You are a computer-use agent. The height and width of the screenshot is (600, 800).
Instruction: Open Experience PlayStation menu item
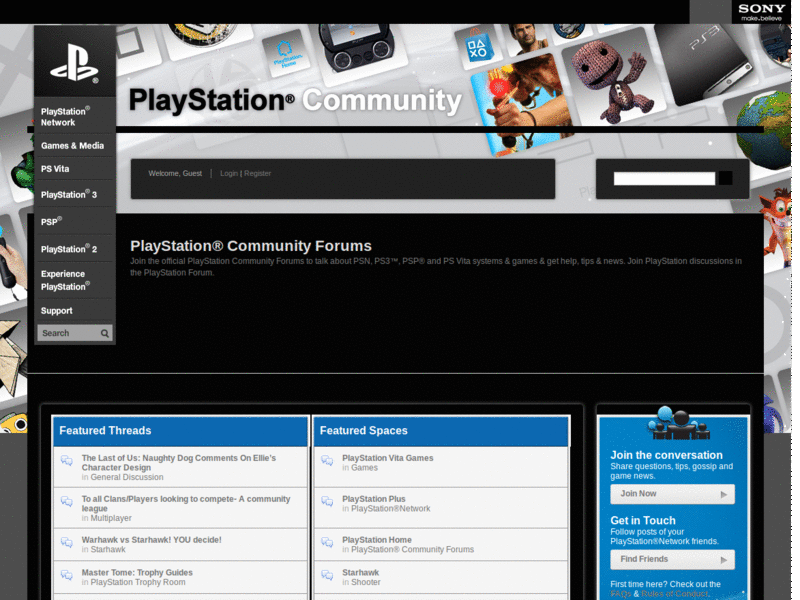[65, 280]
